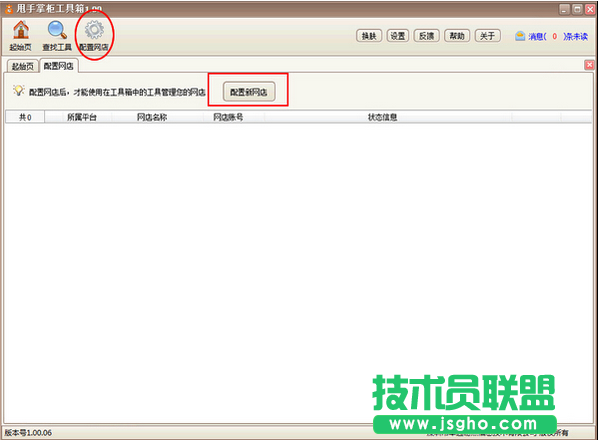Open 查找工具 magnifier tool

(x=57, y=30)
